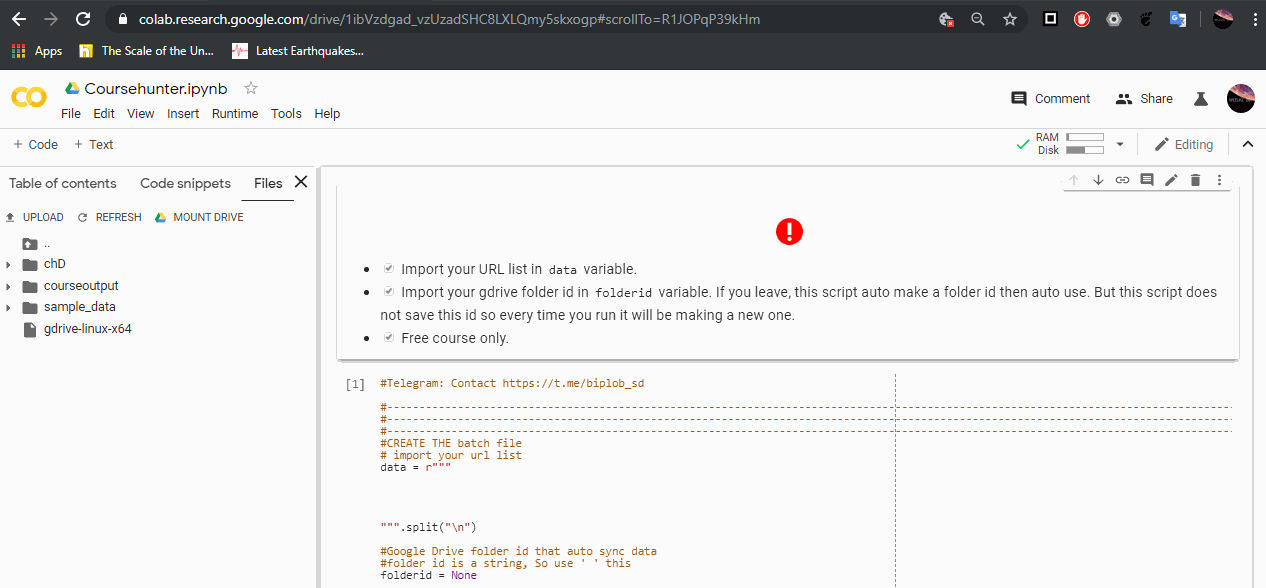Click the zoom out indicator in address bar
This screenshot has height=588, width=1266.
click(x=978, y=19)
